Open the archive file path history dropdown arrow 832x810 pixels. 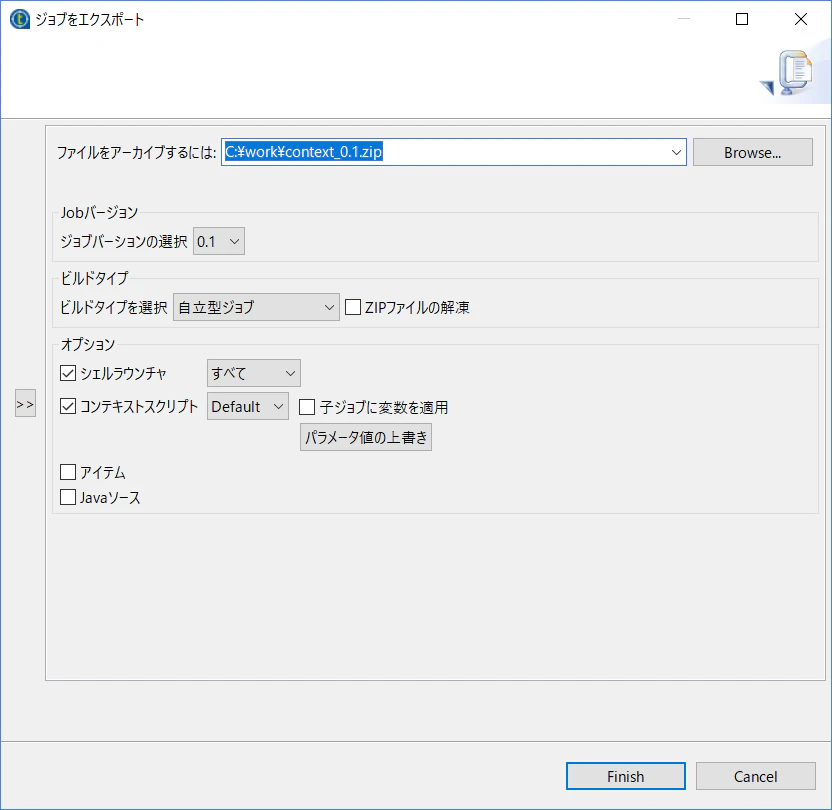coord(677,152)
